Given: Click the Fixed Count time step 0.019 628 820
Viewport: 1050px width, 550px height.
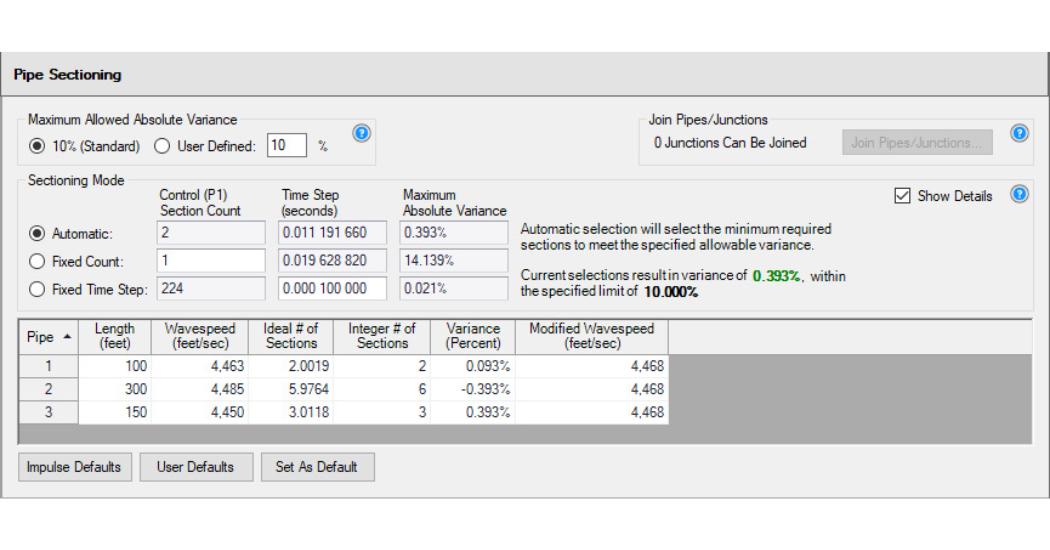Looking at the screenshot, I should (332, 261).
